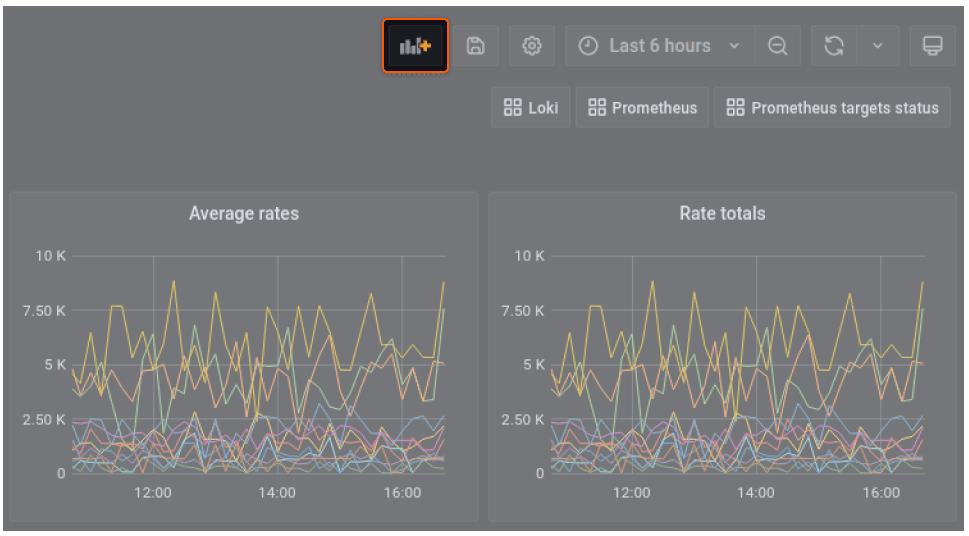Click 14:00 label on Average rates axis
969x536 pixels.
(x=277, y=493)
